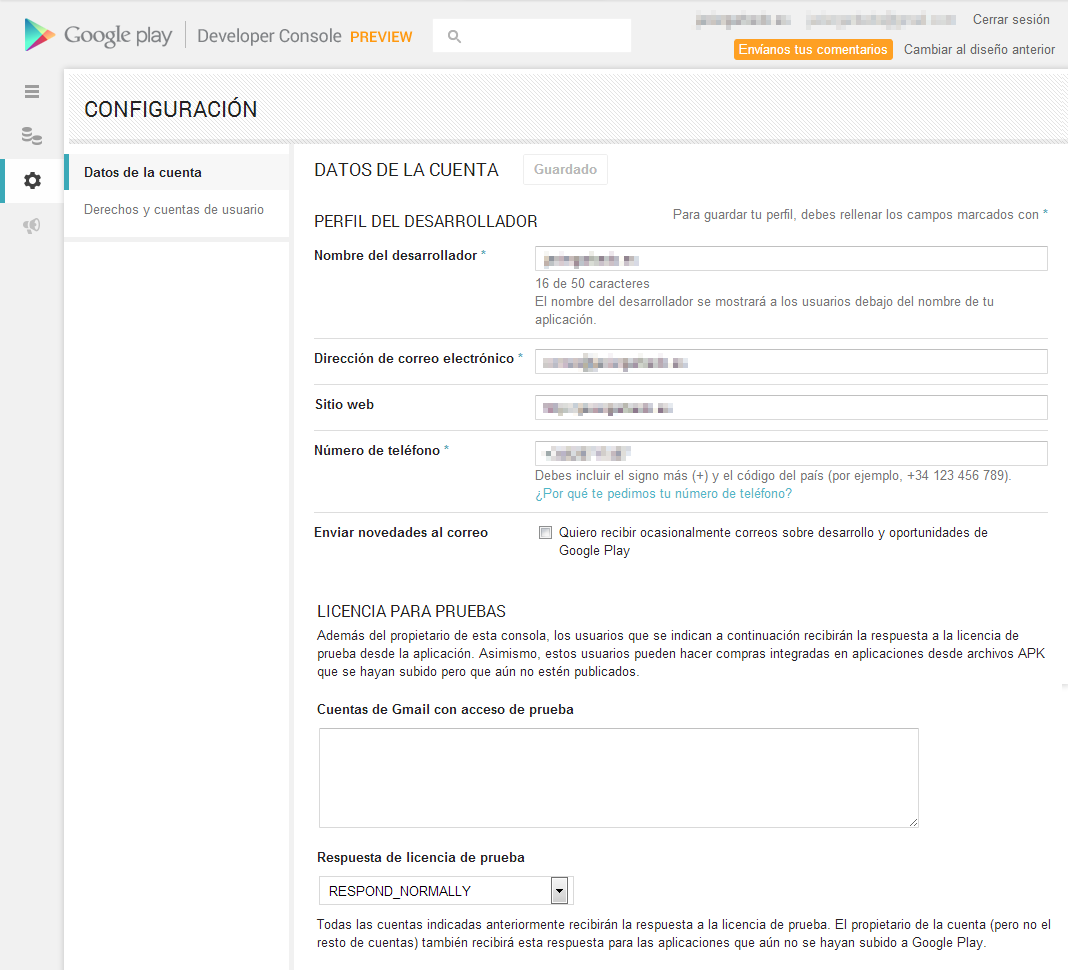Open the financial reports coins icon
Image resolution: width=1068 pixels, height=970 pixels.
(x=32, y=136)
